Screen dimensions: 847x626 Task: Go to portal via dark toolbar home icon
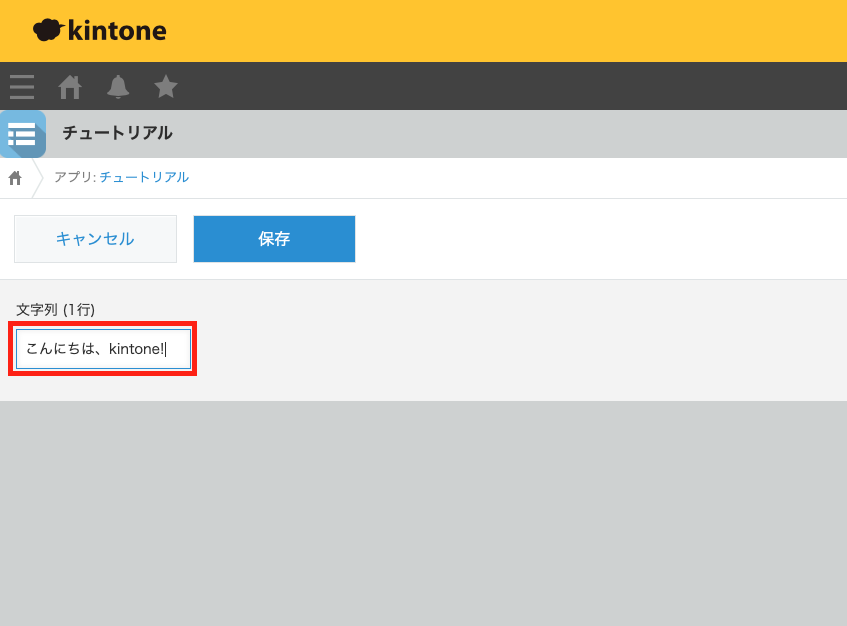tap(70, 87)
